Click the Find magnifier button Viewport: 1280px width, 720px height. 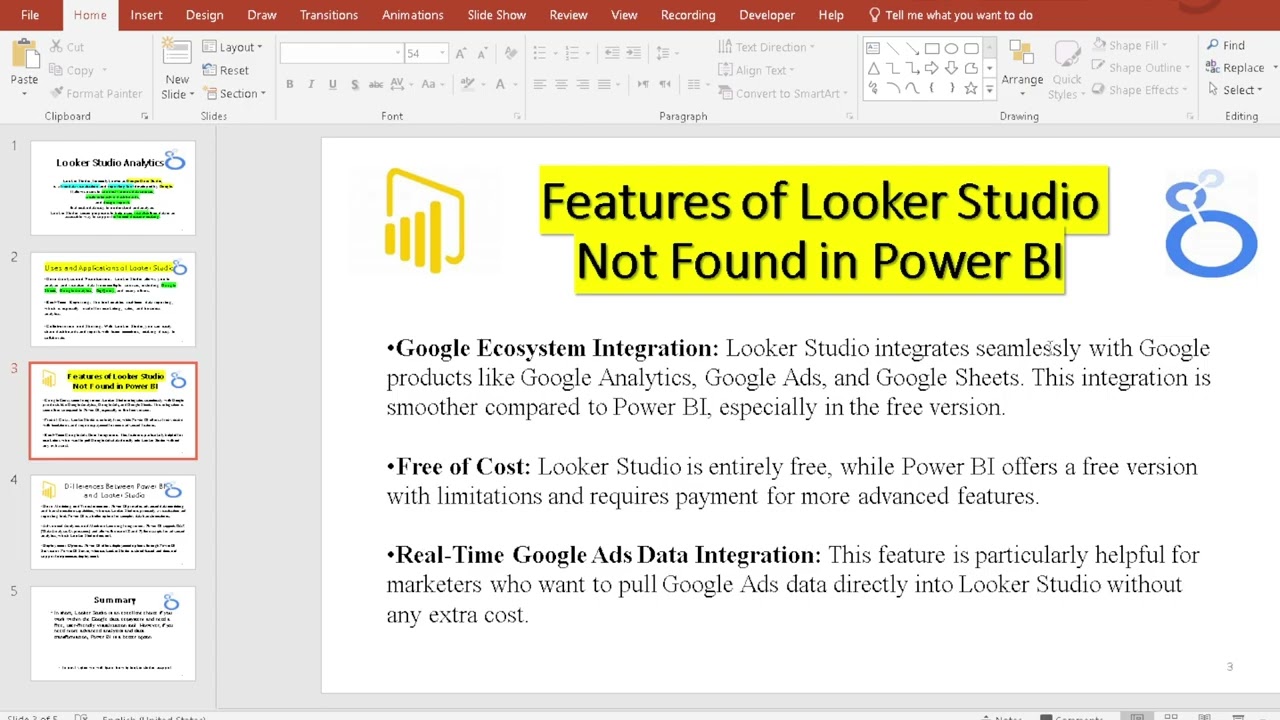point(1226,45)
